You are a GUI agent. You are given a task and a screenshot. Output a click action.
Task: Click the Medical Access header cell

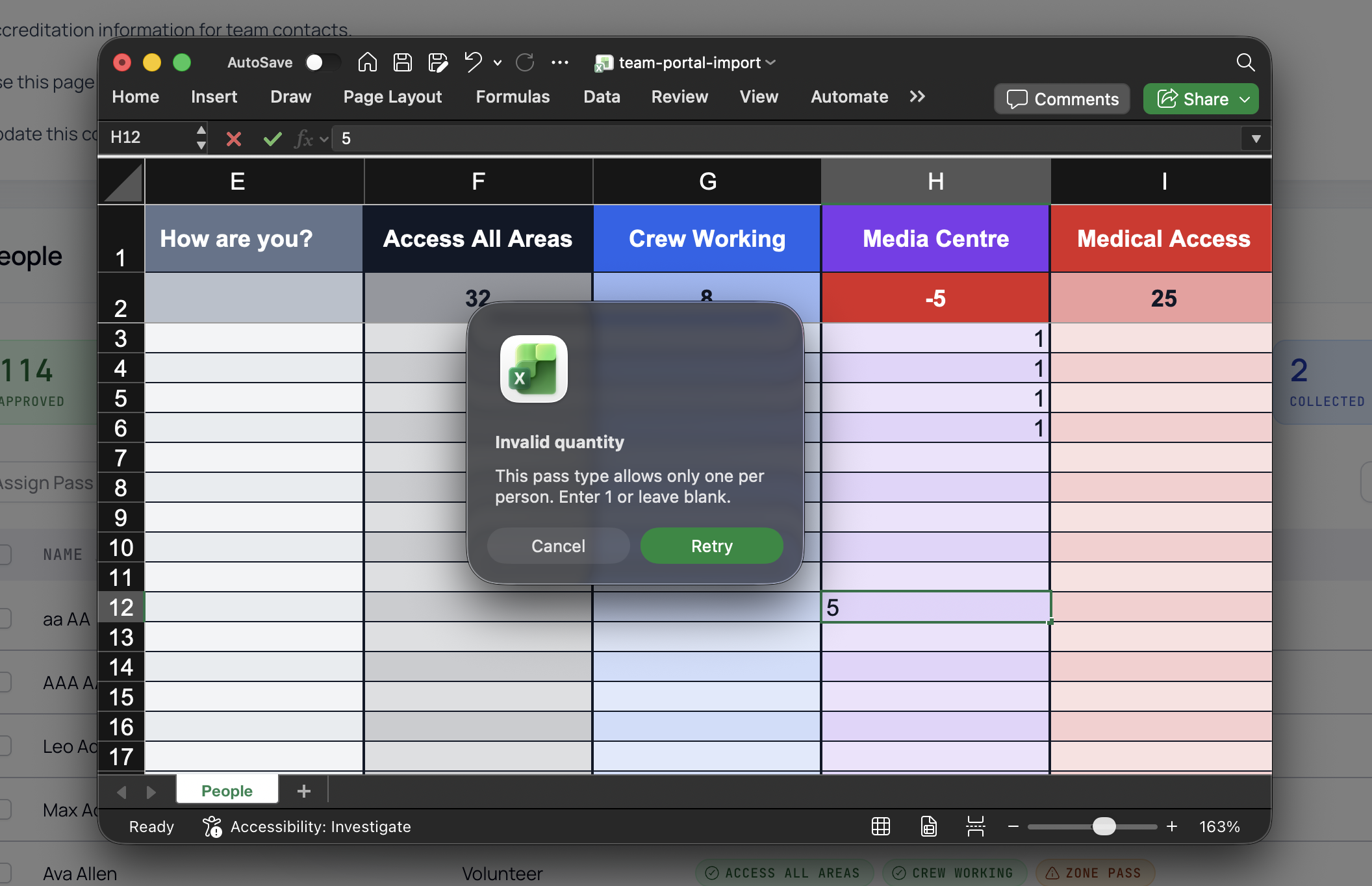(1162, 238)
